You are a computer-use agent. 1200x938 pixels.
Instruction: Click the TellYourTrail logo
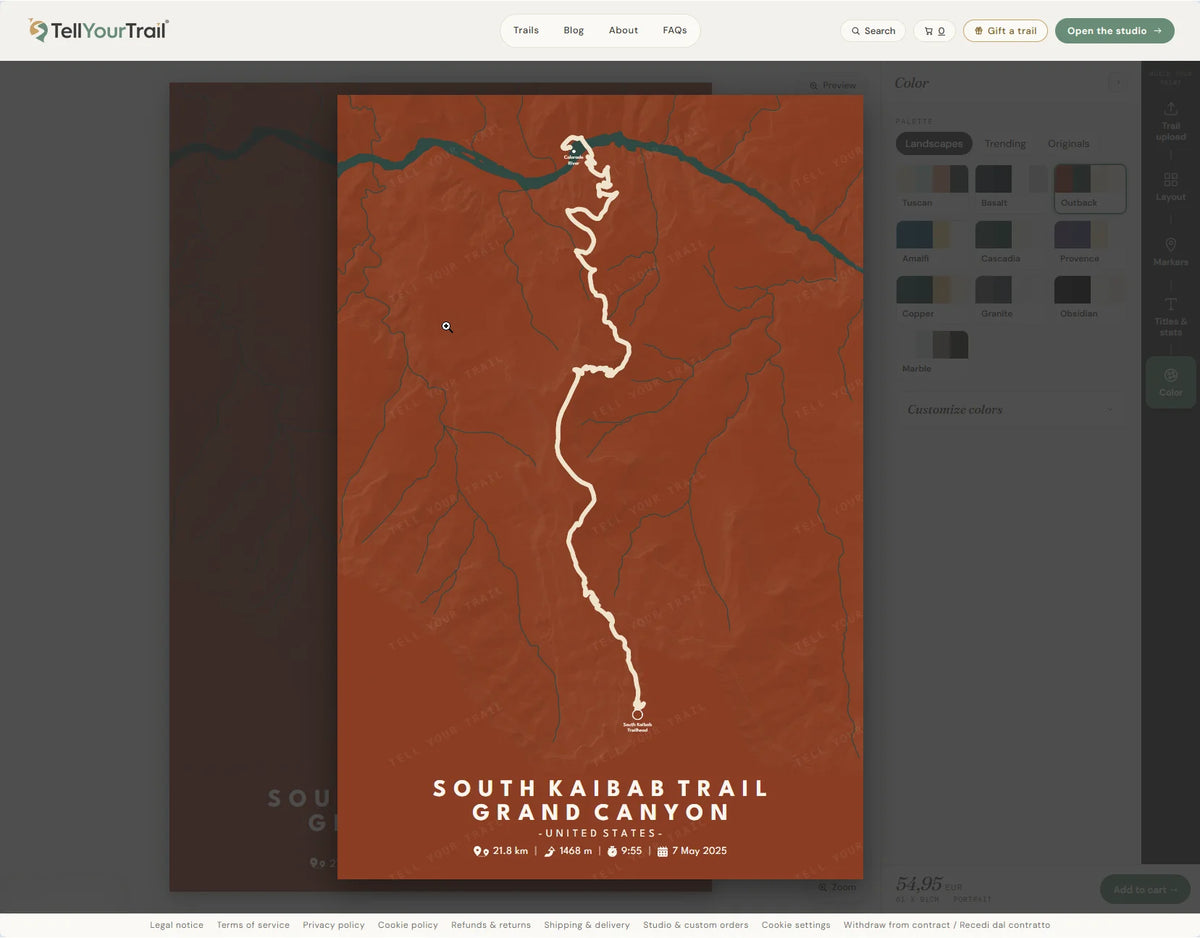[99, 30]
